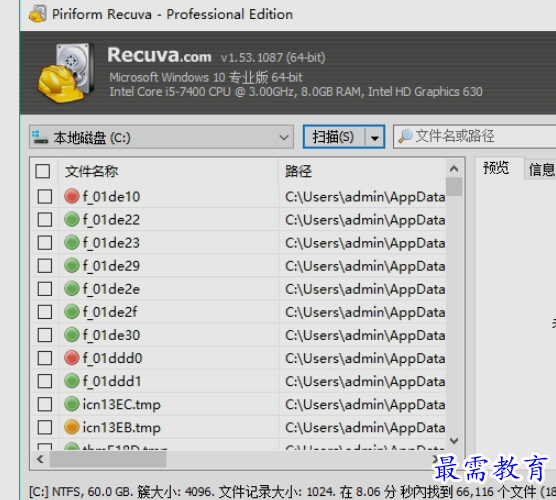
Task: Click green status dot for f_01de2f
Action: click(72, 312)
